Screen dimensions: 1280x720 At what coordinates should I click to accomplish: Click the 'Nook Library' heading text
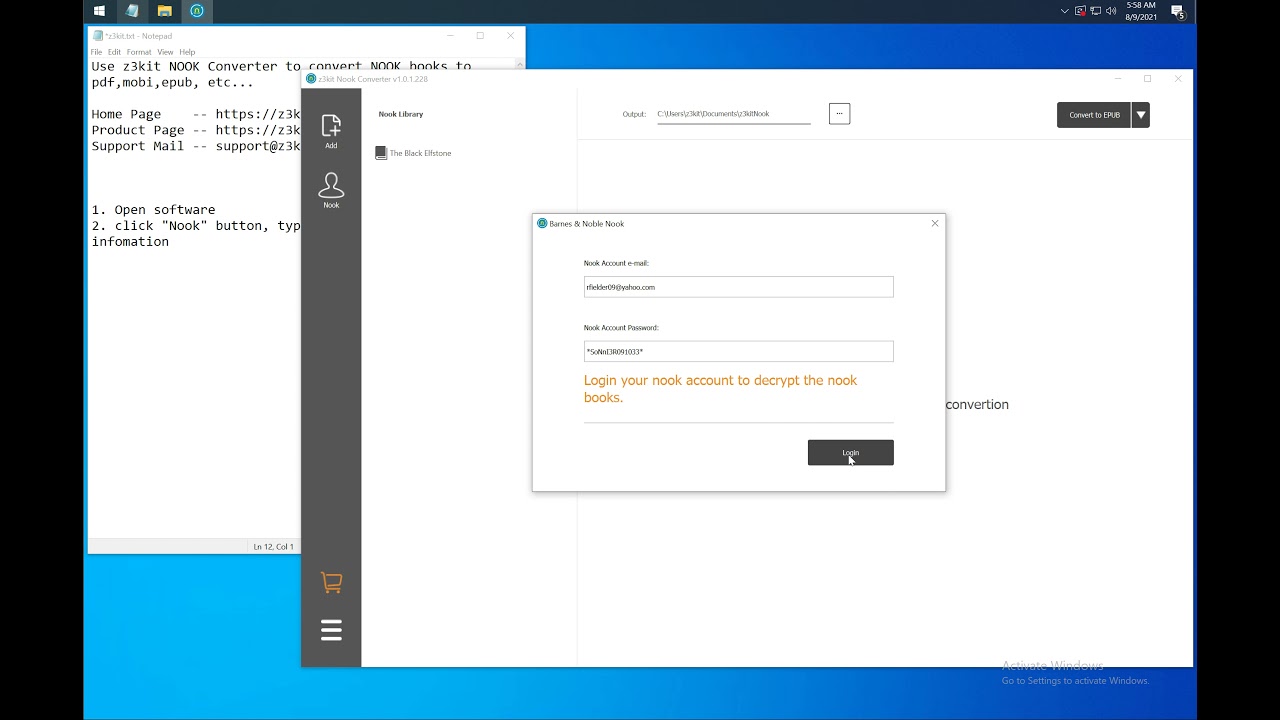pyautogui.click(x=401, y=114)
